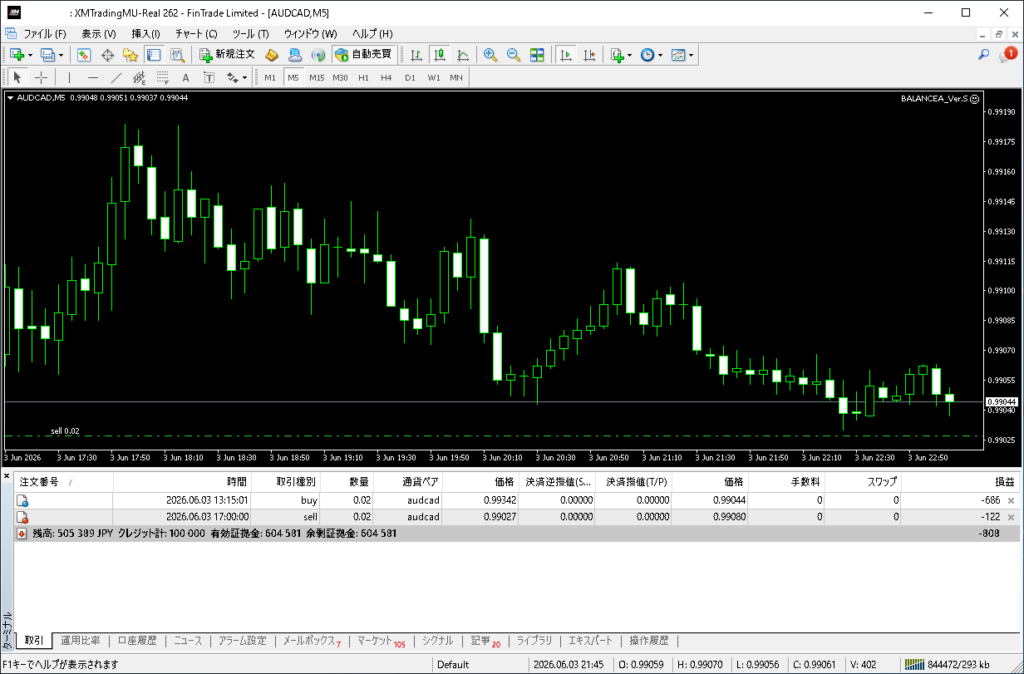The image size is (1024, 674).
Task: Sort orders by 注文番号 column header
Action: pos(63,482)
